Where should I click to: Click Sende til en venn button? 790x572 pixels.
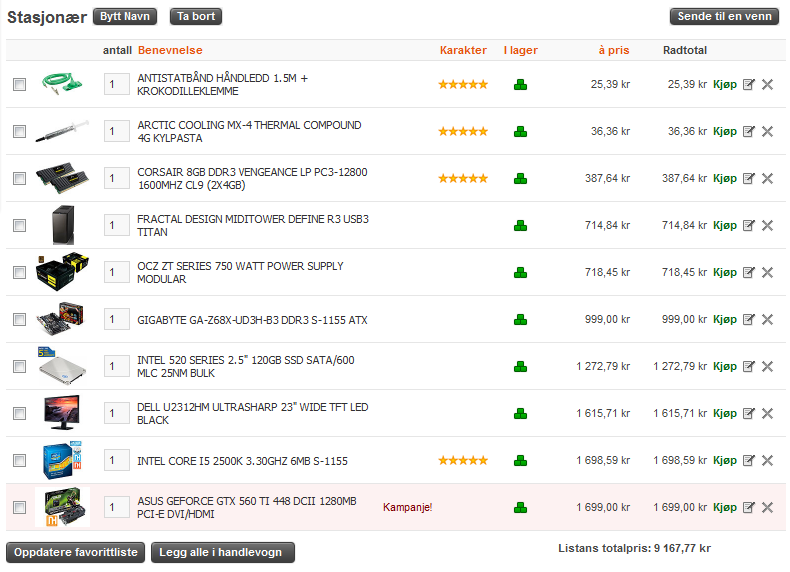725,17
